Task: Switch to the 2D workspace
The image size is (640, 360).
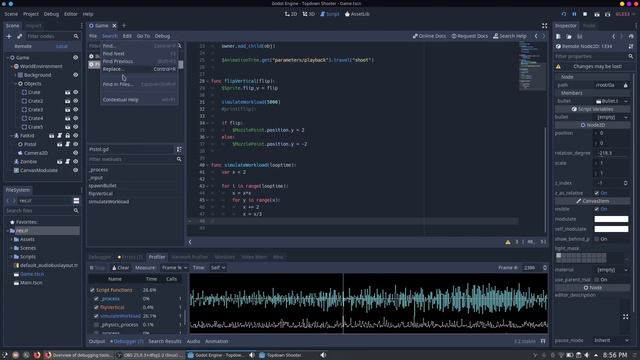Action: tap(291, 14)
